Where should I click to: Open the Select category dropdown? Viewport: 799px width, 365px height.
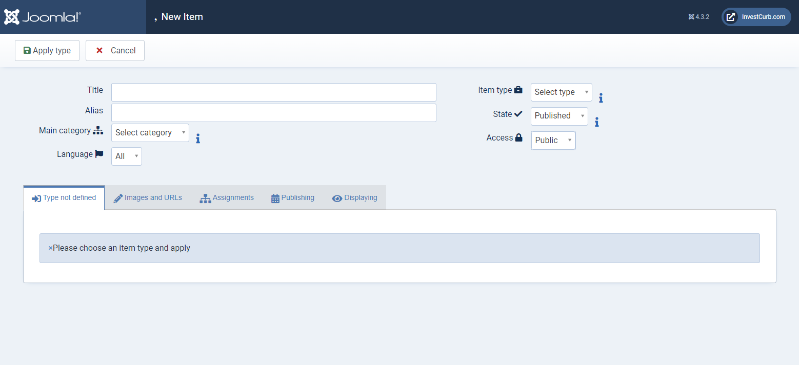coord(150,133)
